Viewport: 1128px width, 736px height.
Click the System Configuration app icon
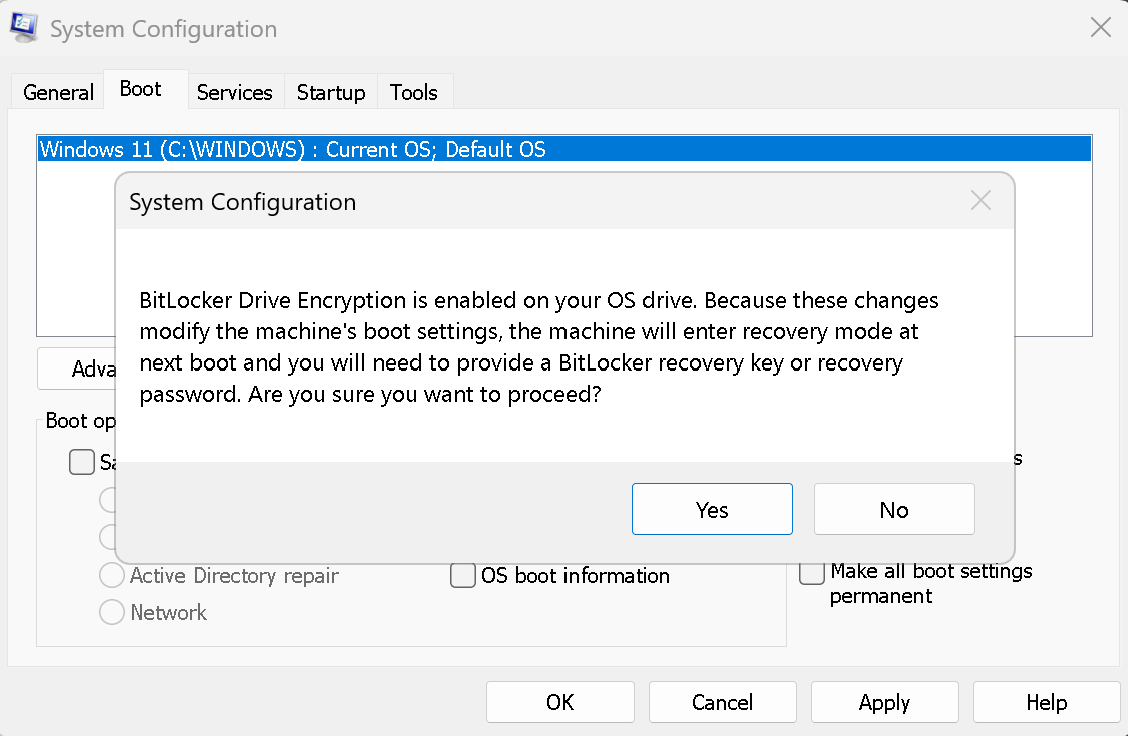pos(24,27)
